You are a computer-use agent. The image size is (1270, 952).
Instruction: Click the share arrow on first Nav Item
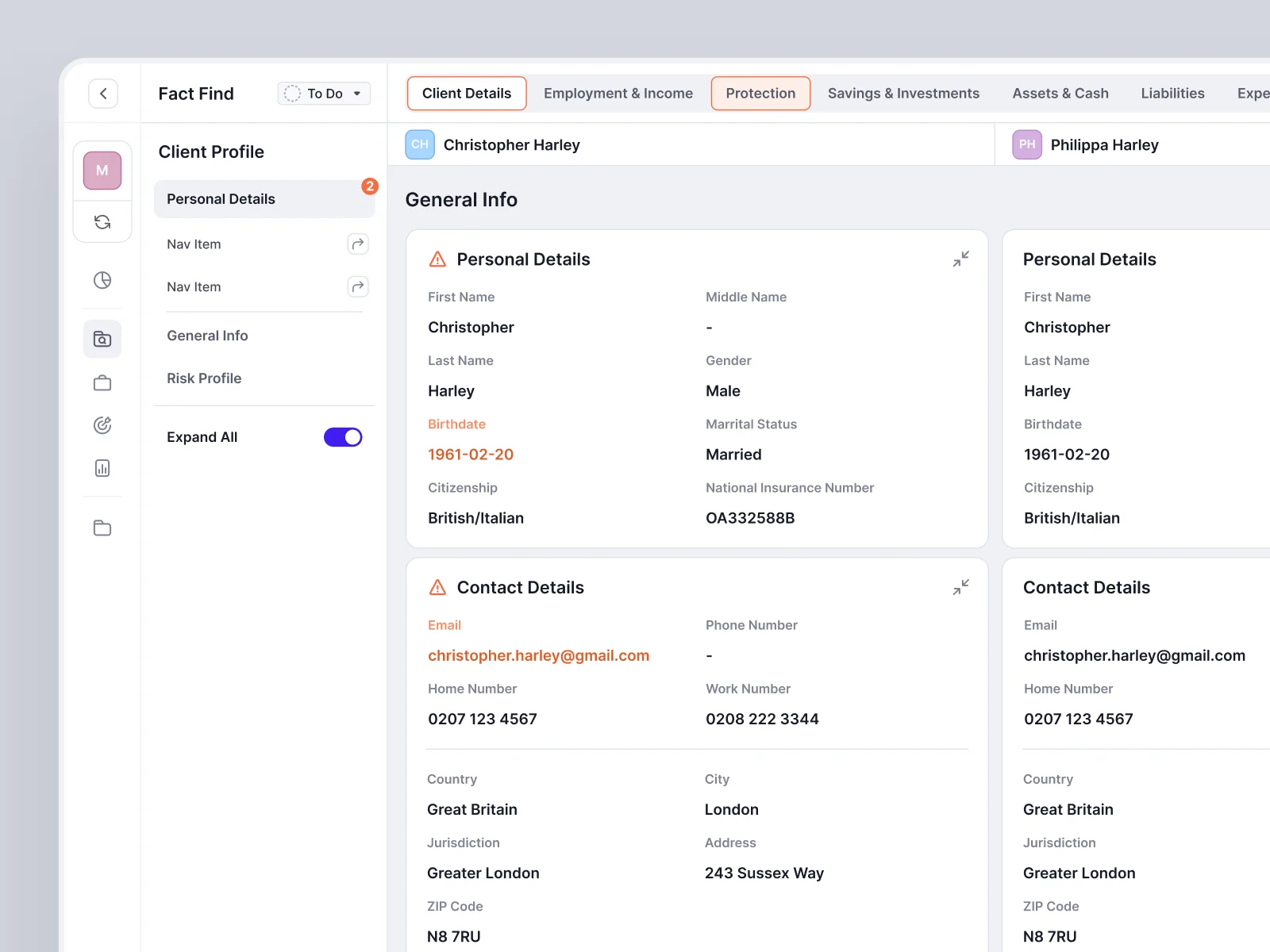point(358,244)
